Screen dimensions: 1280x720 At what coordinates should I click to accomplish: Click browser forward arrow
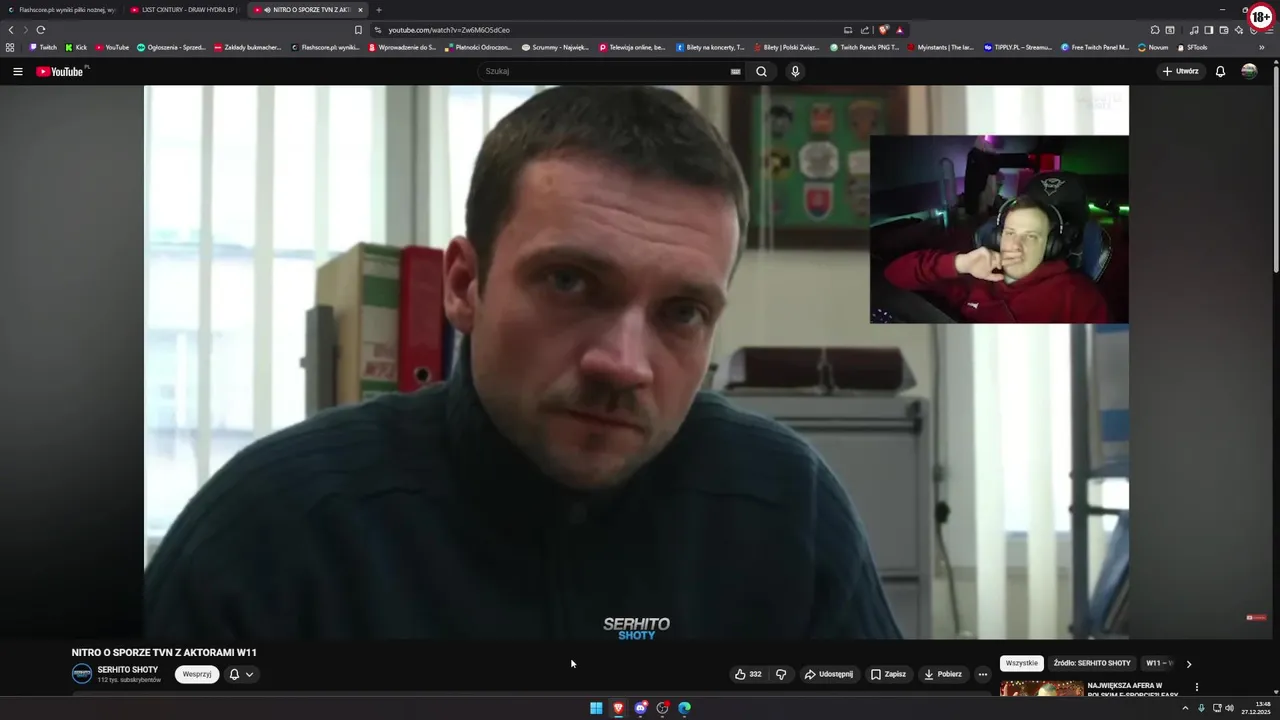click(x=26, y=30)
